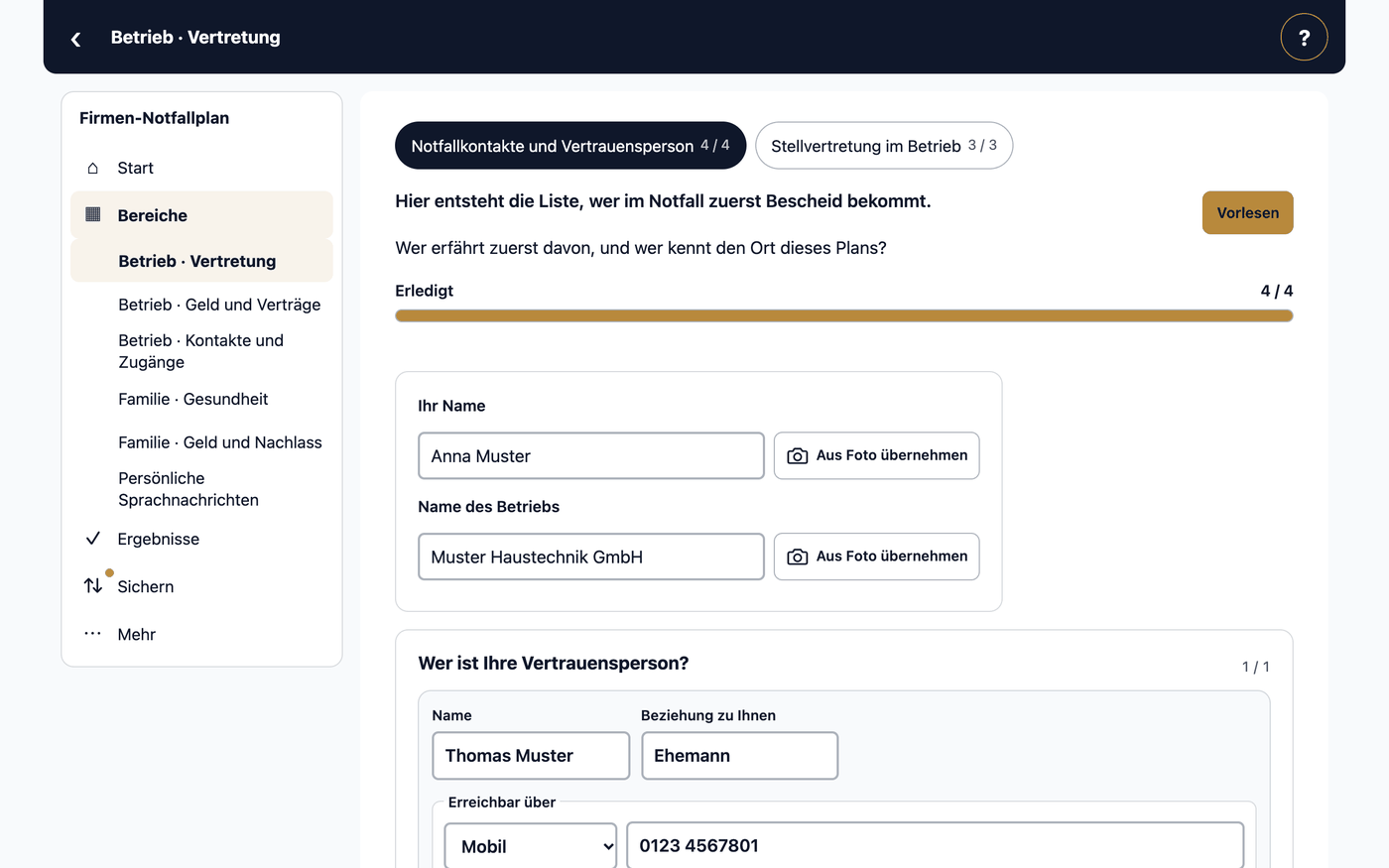The width and height of the screenshot is (1389, 868).
Task: Click the 4 / 4 progress count
Action: point(1276,291)
